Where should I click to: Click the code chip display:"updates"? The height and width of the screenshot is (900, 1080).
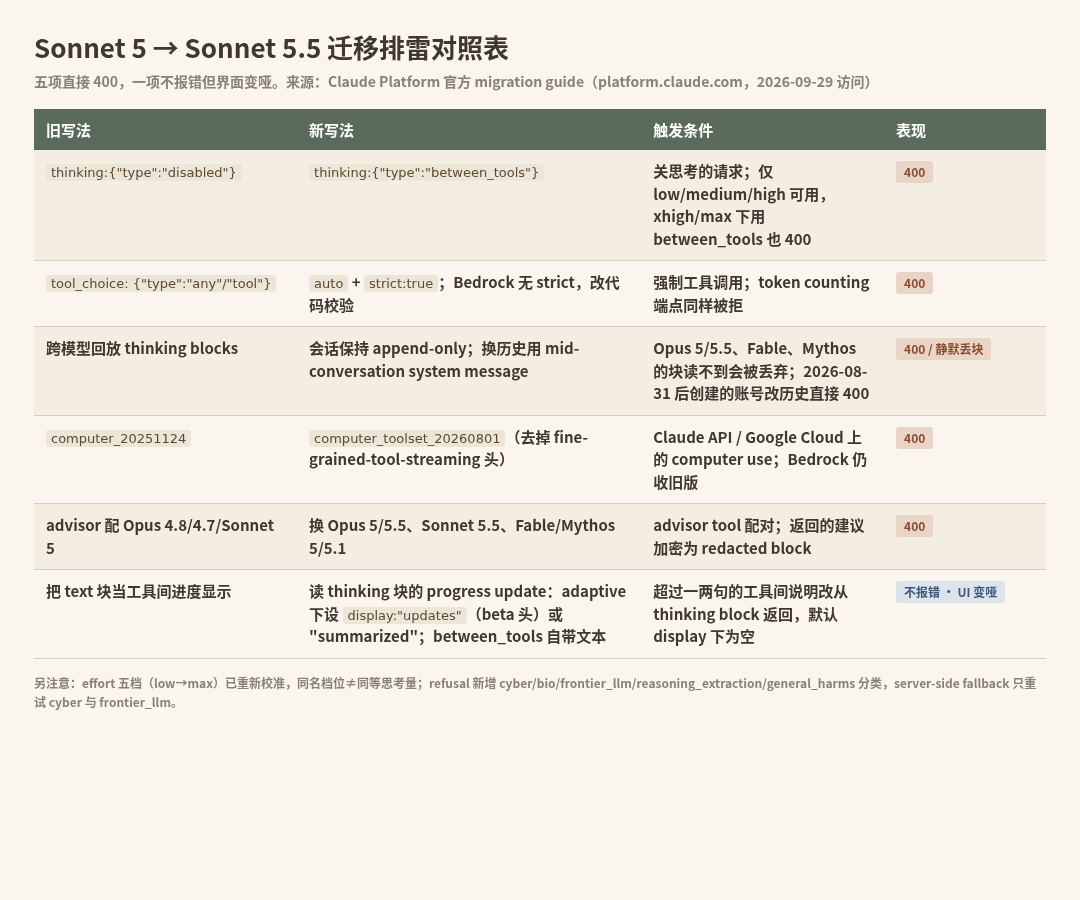[x=404, y=615]
